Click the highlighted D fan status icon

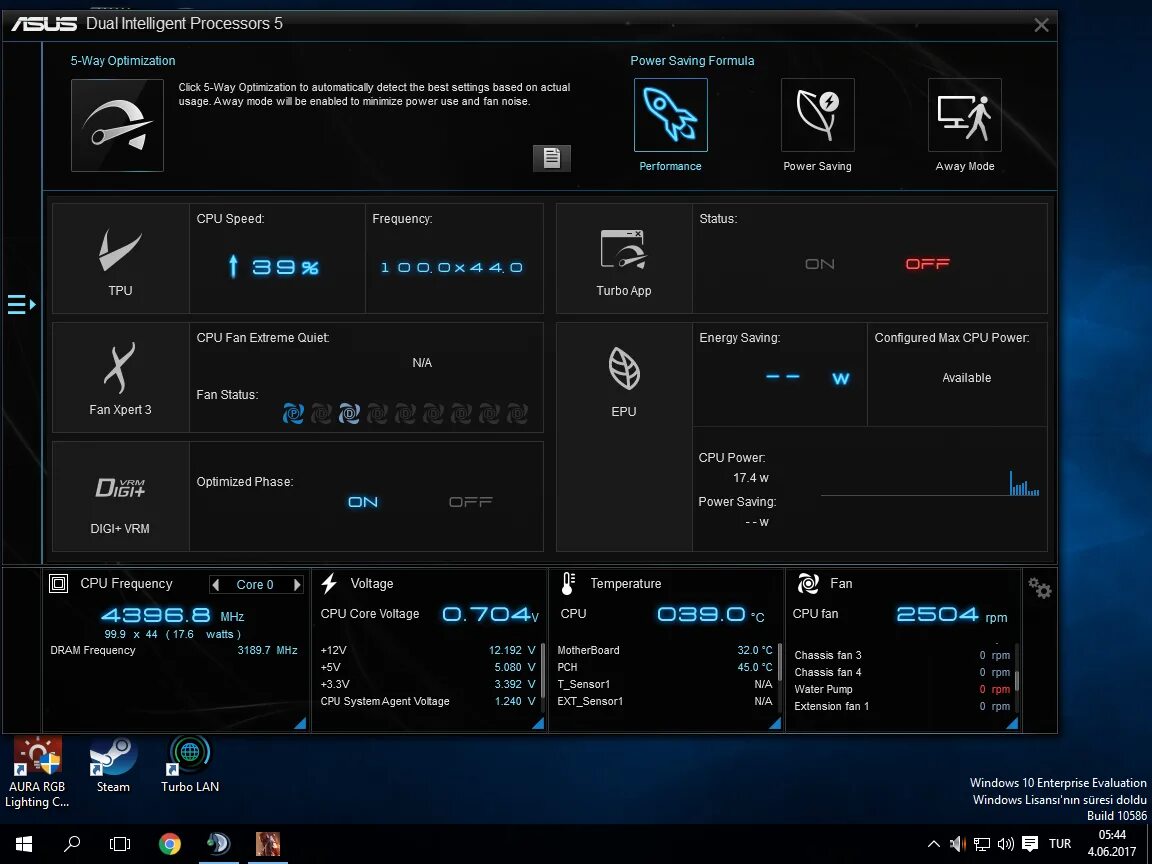pos(349,414)
